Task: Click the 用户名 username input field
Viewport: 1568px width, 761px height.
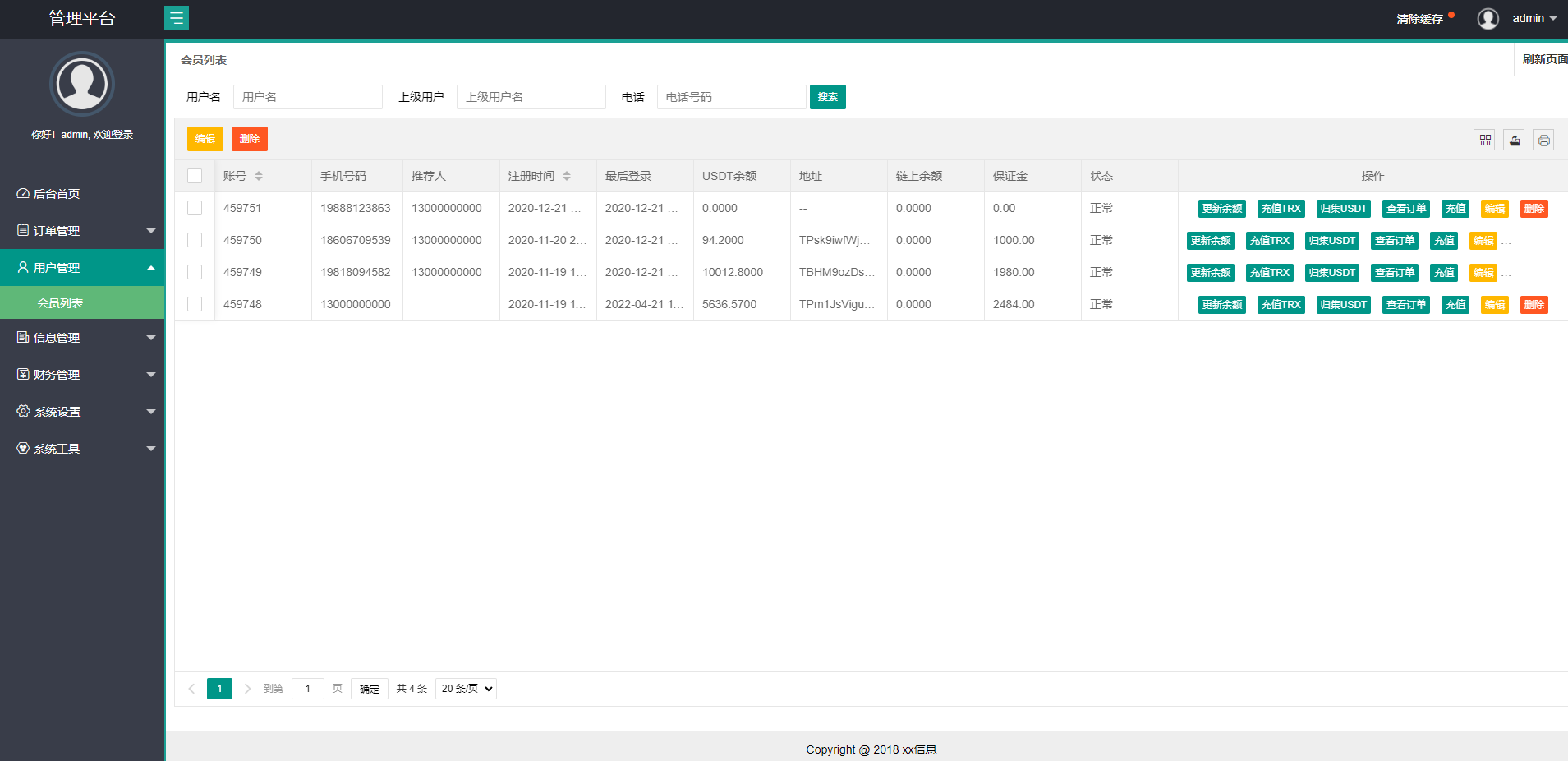Action: pyautogui.click(x=308, y=96)
